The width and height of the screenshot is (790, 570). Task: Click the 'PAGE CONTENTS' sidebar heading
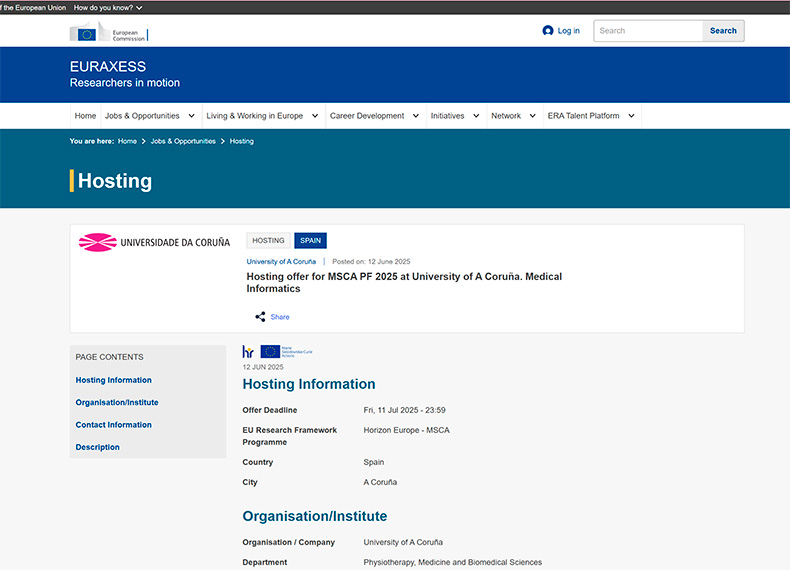coord(109,357)
